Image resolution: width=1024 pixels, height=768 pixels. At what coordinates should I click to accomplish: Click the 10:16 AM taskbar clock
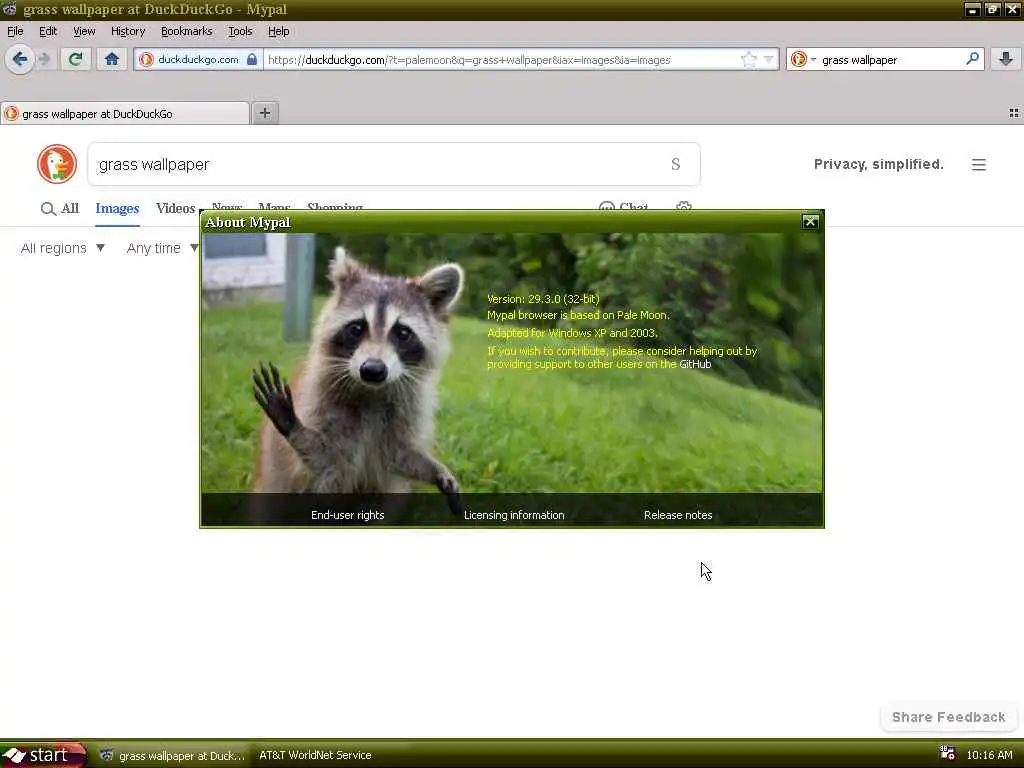[989, 756]
